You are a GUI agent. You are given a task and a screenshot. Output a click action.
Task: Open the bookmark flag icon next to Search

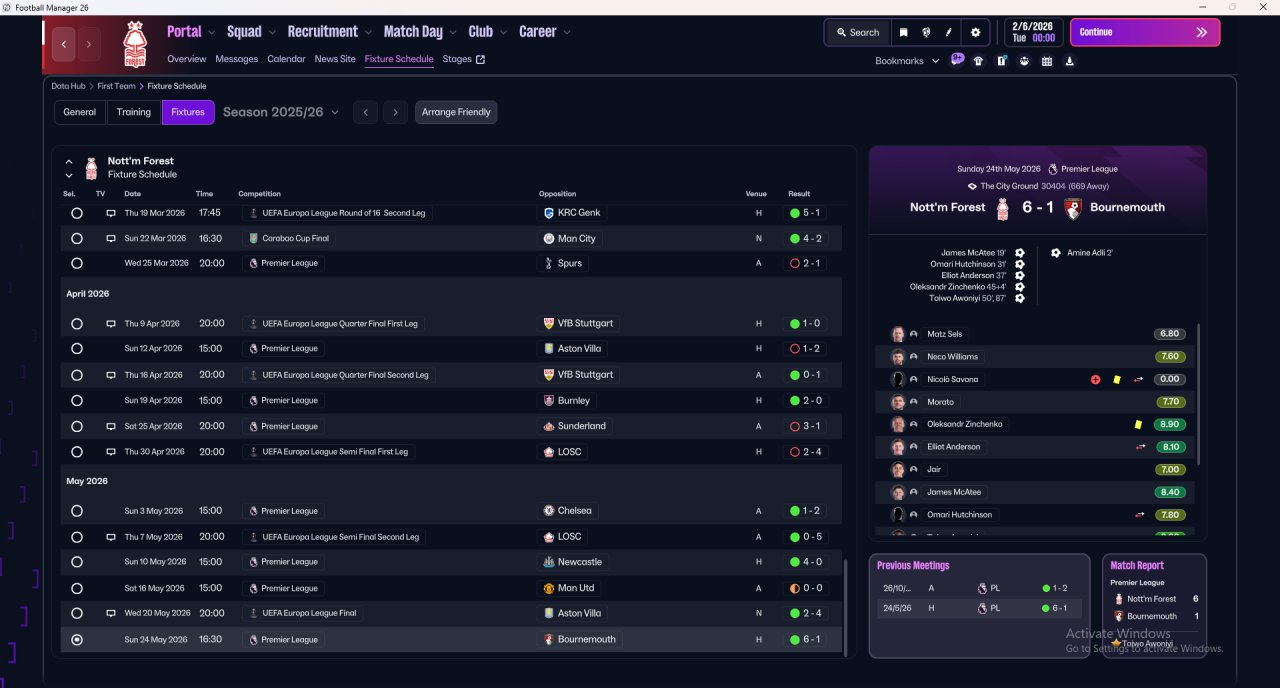pyautogui.click(x=903, y=32)
